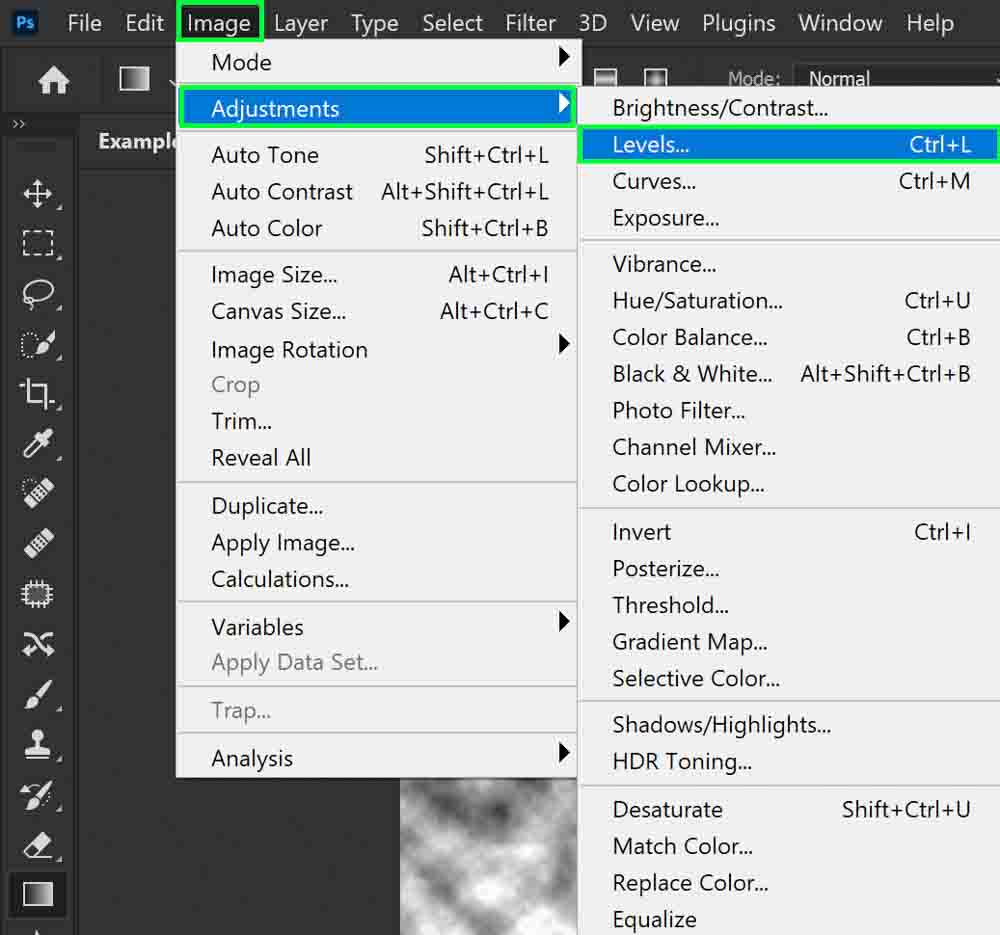The image size is (1000, 935).
Task: Select the Spot Healing Brush tool
Action: [38, 493]
